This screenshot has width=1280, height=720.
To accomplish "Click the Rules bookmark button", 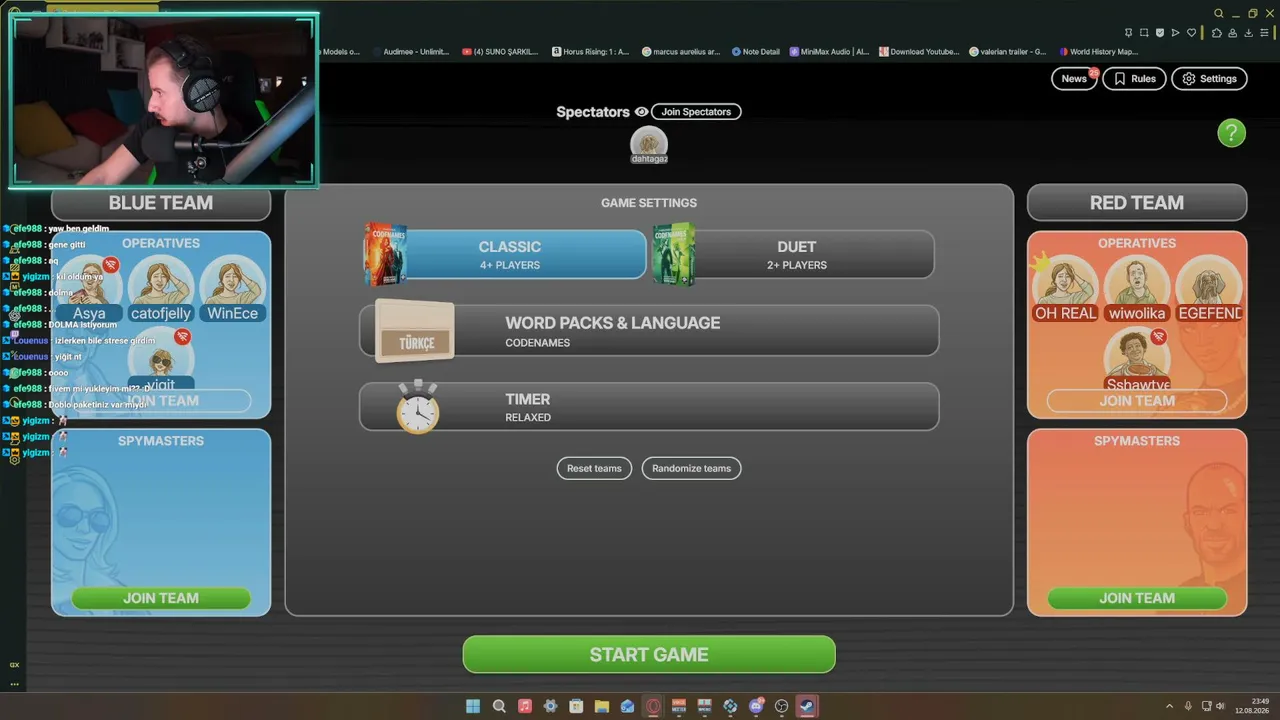I will coord(1134,79).
